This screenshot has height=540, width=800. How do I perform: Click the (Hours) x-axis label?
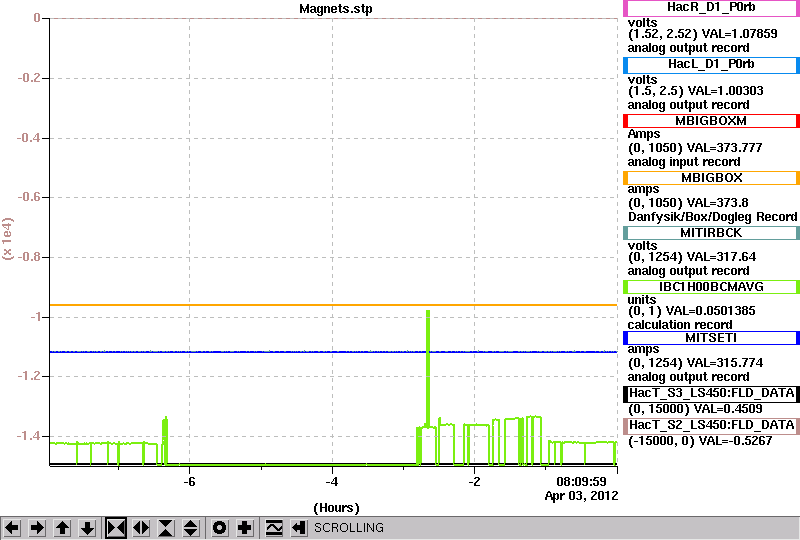coord(336,508)
